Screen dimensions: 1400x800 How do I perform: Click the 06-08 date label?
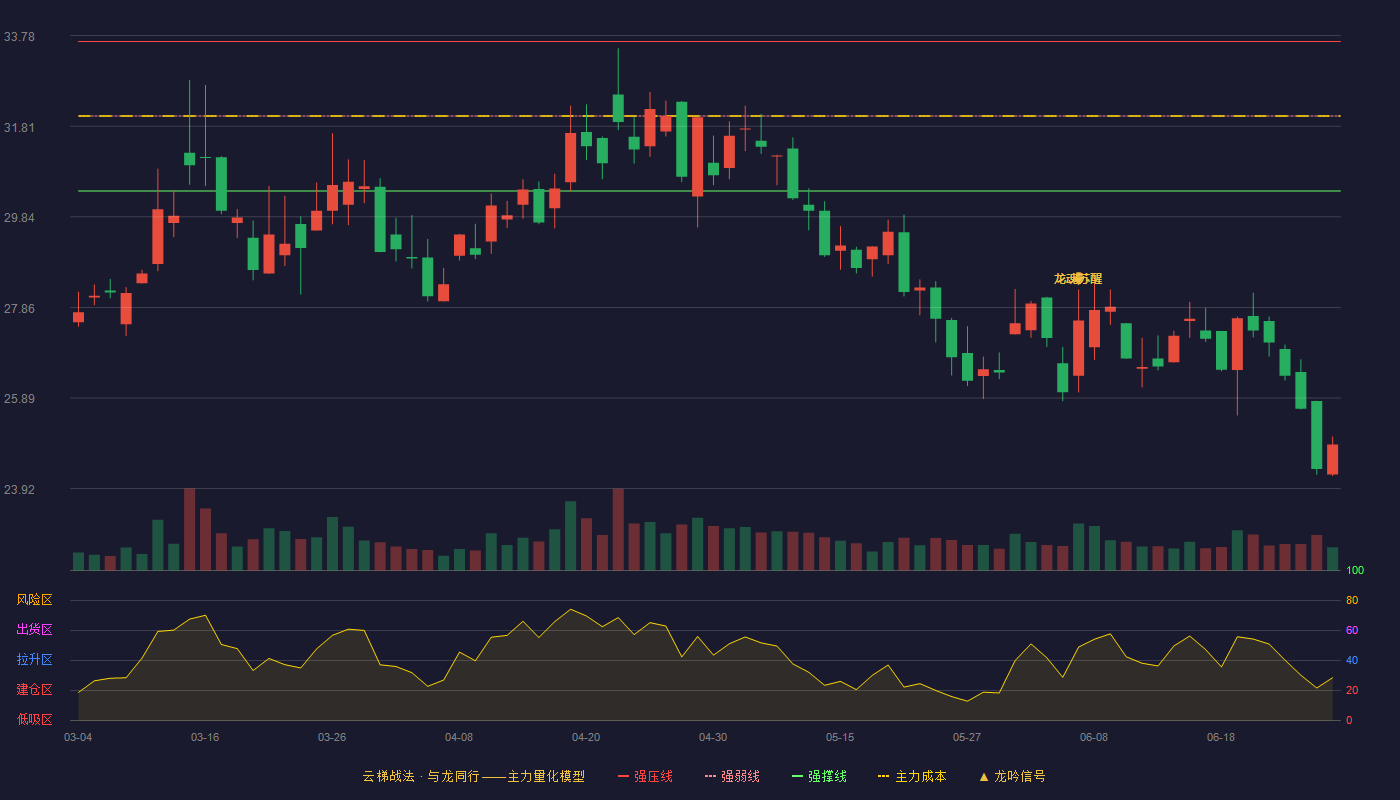tap(1094, 737)
